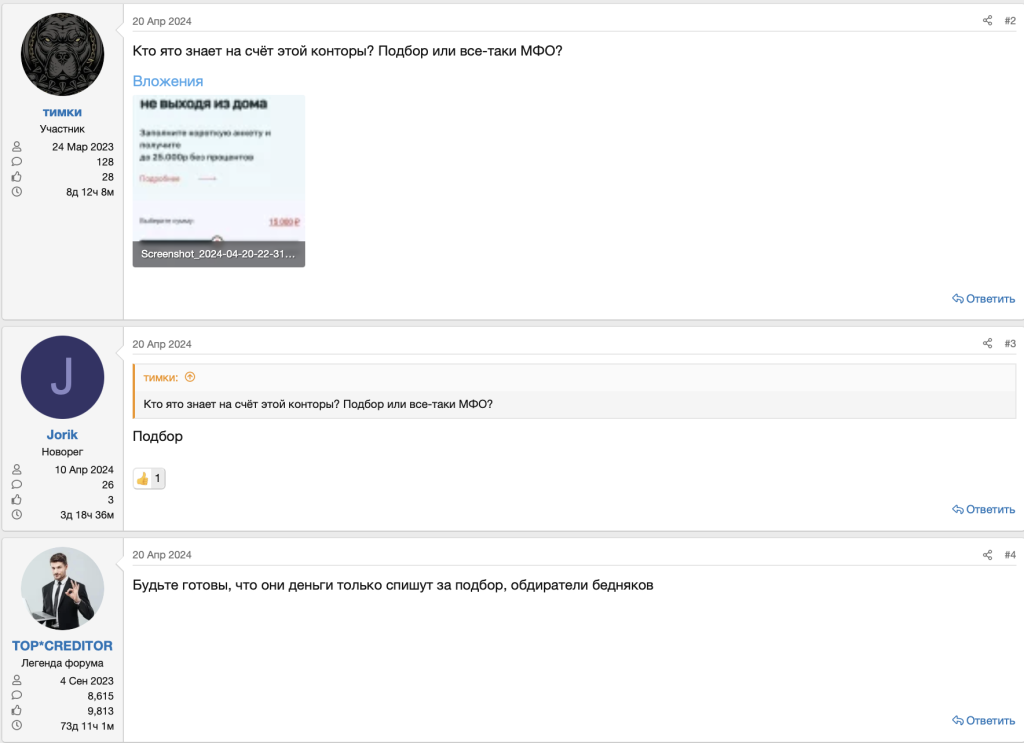
Task: Open the attached Screenshot thumbnail
Action: pos(219,181)
